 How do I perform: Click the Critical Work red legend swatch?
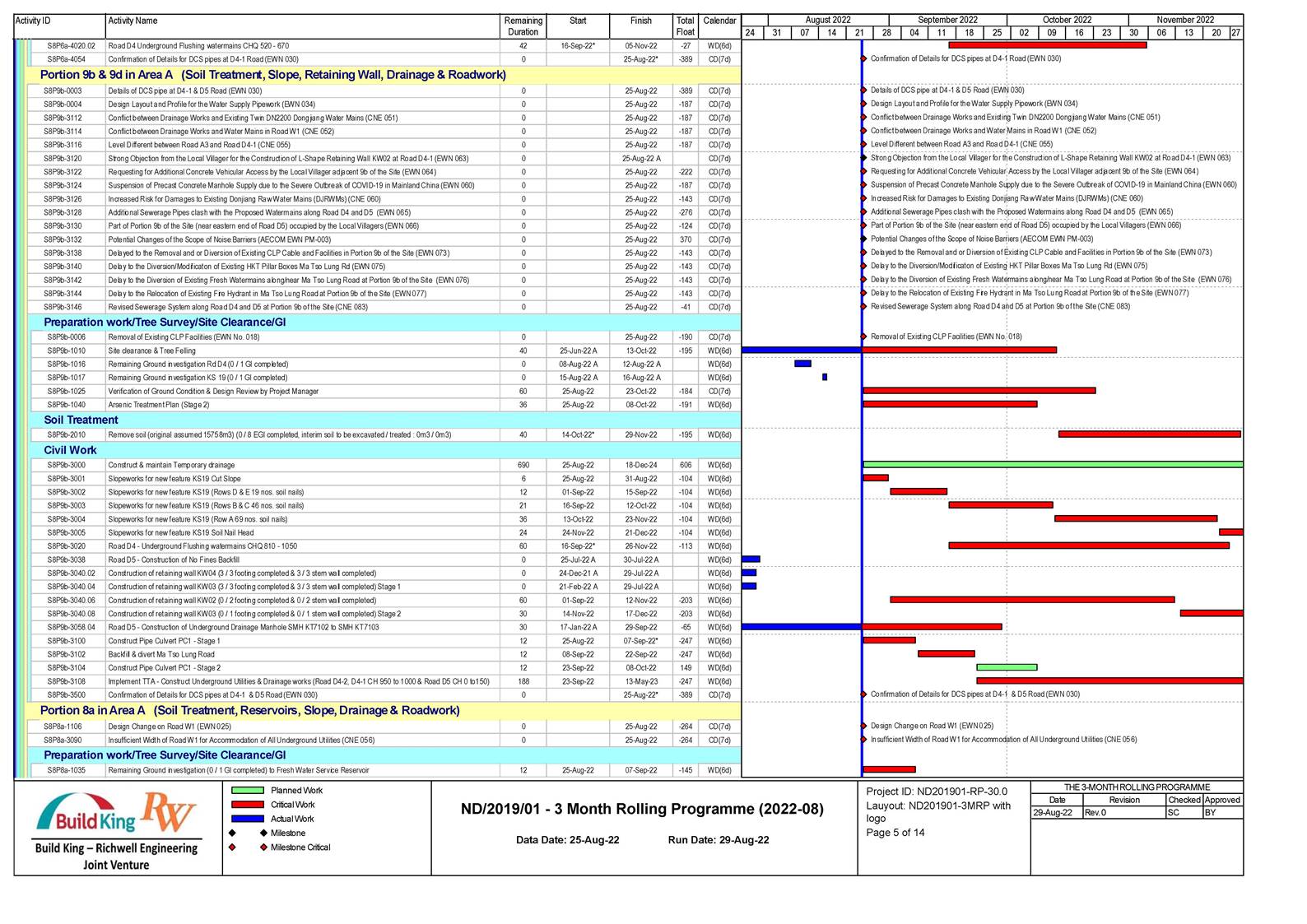[247, 805]
